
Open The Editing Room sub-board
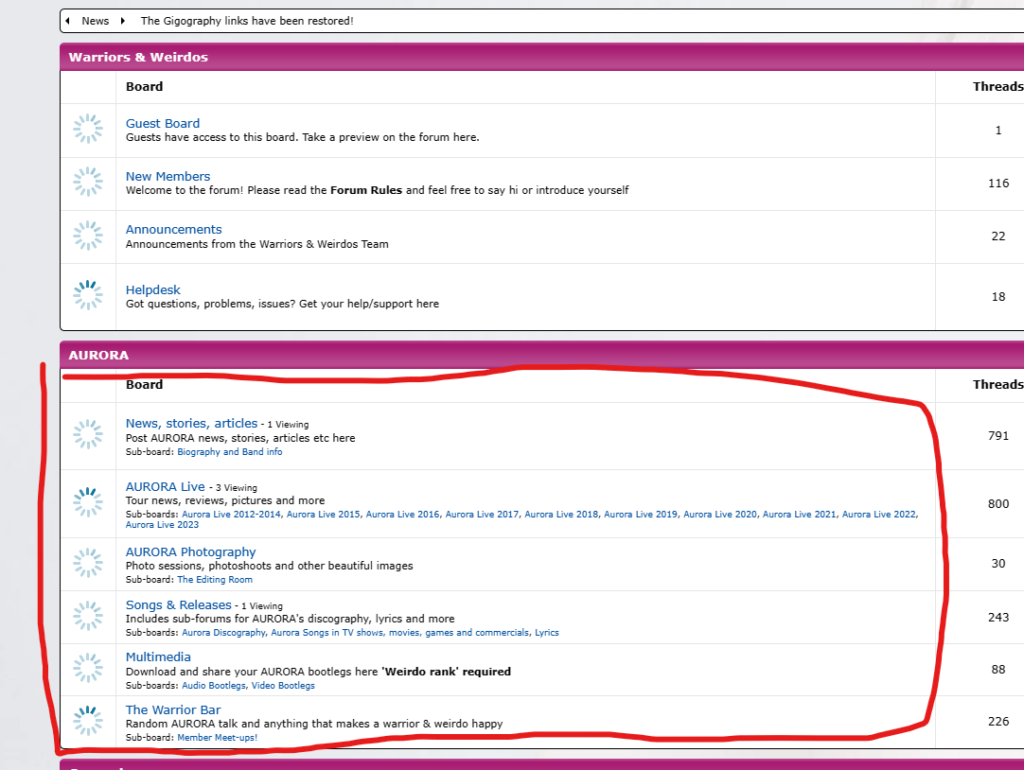tap(215, 580)
